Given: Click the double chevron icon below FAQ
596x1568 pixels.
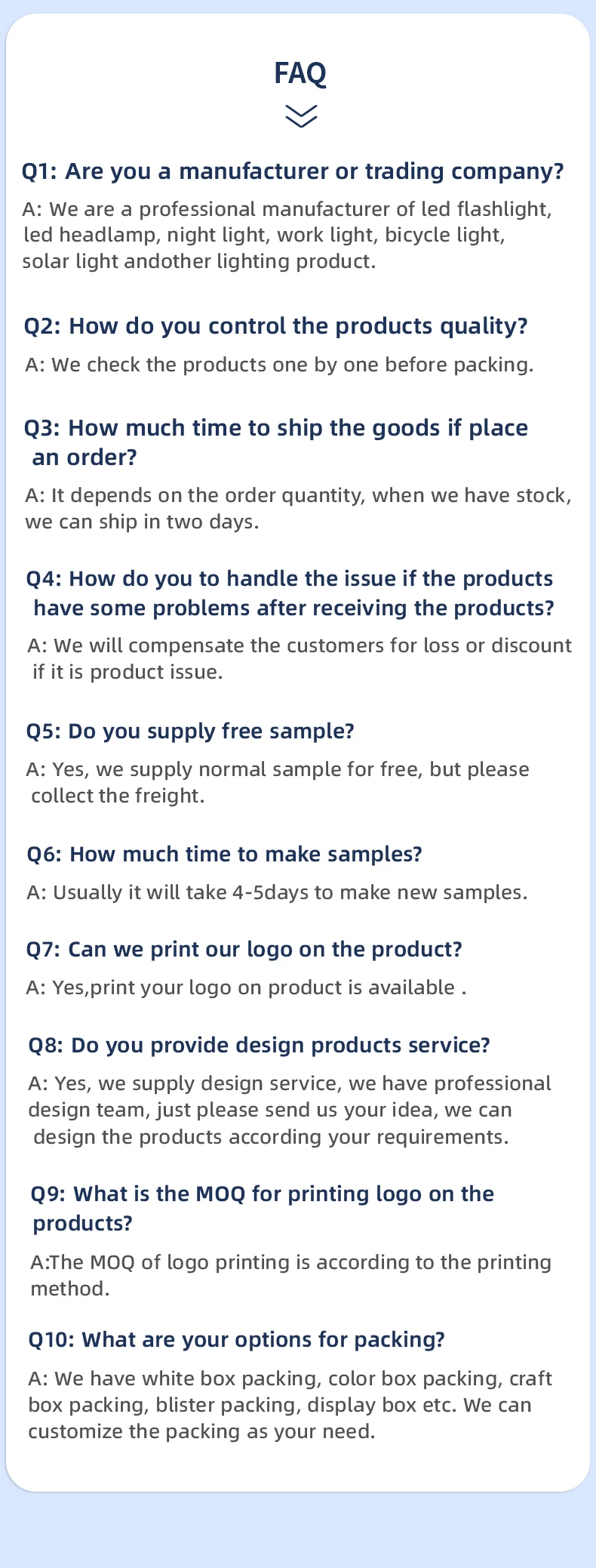Looking at the screenshot, I should tap(301, 116).
